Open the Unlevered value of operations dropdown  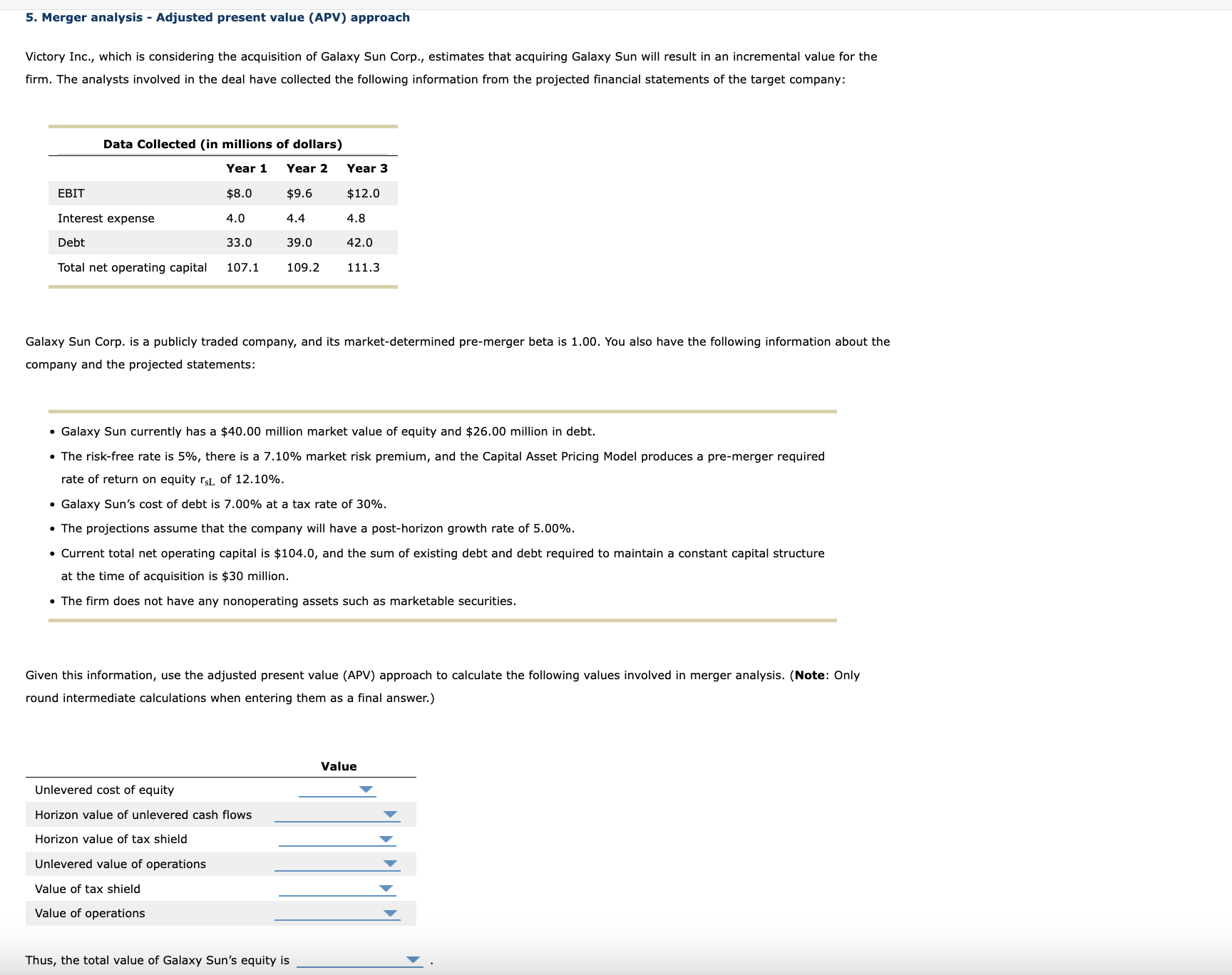pyautogui.click(x=391, y=863)
